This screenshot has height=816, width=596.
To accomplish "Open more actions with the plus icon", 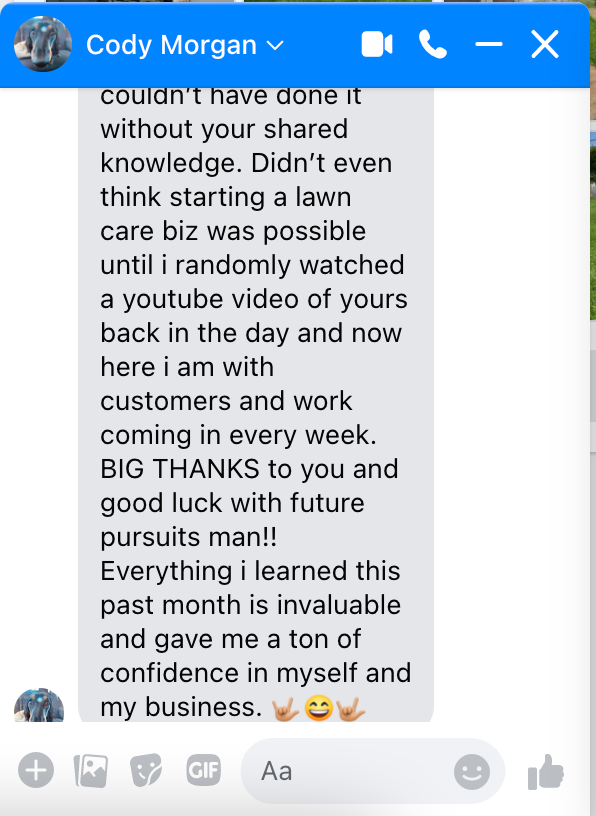I will click(36, 770).
